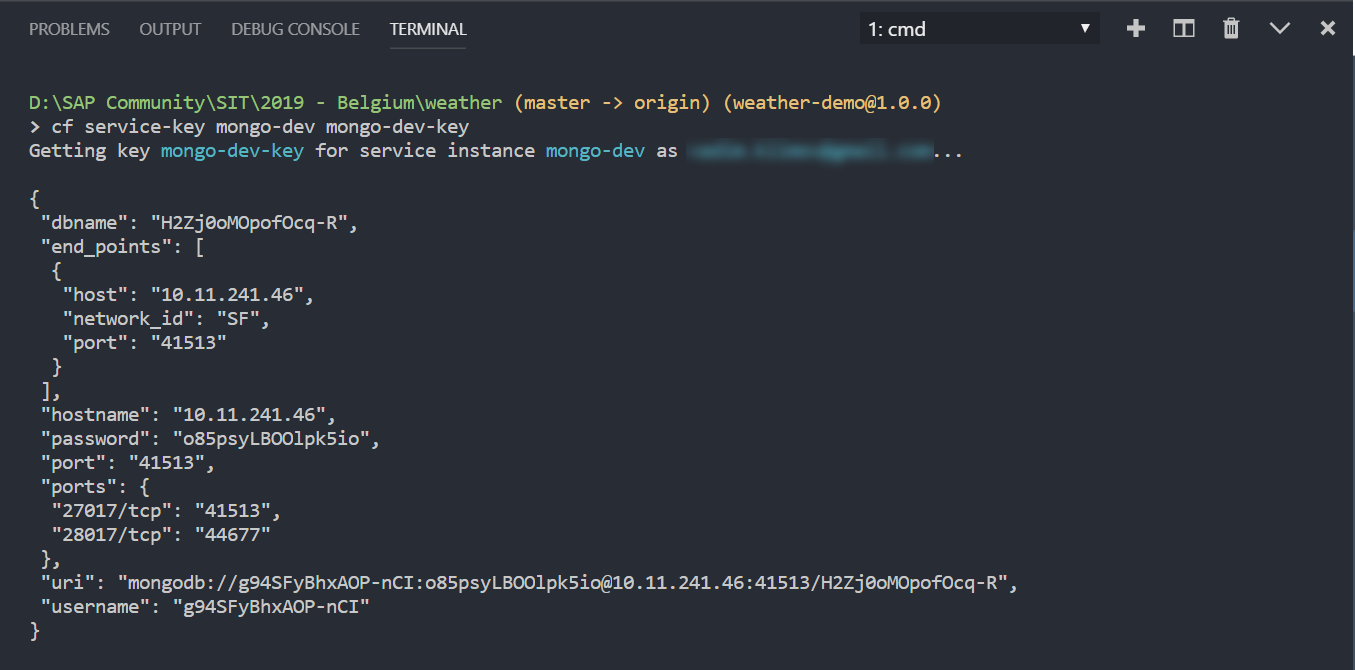Click the username value 'g94SFyBhxAOP-nCI'
Screen dimensions: 1355x670
click(x=271, y=607)
